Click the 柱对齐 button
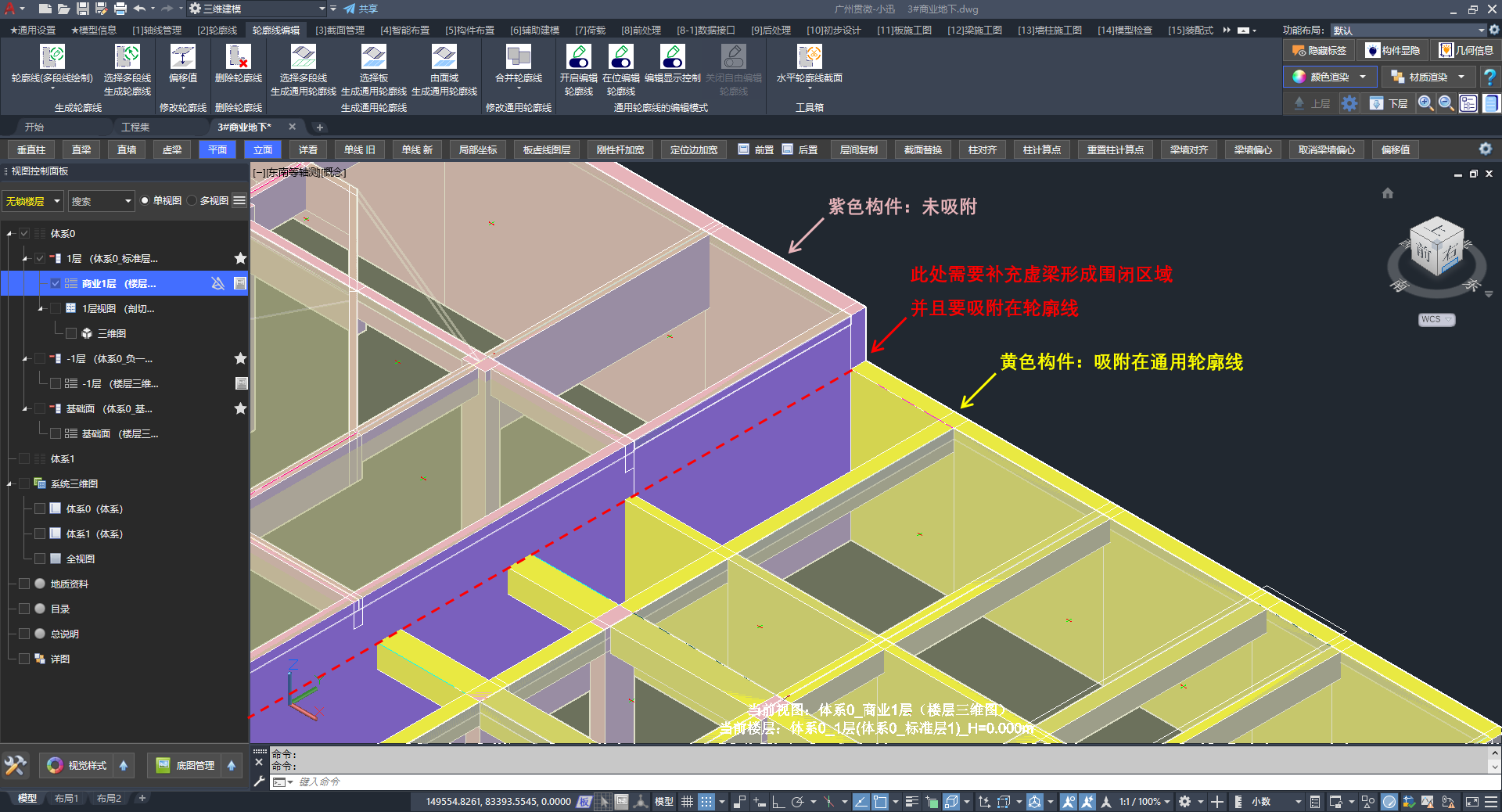Image resolution: width=1502 pixels, height=812 pixels. [x=982, y=149]
